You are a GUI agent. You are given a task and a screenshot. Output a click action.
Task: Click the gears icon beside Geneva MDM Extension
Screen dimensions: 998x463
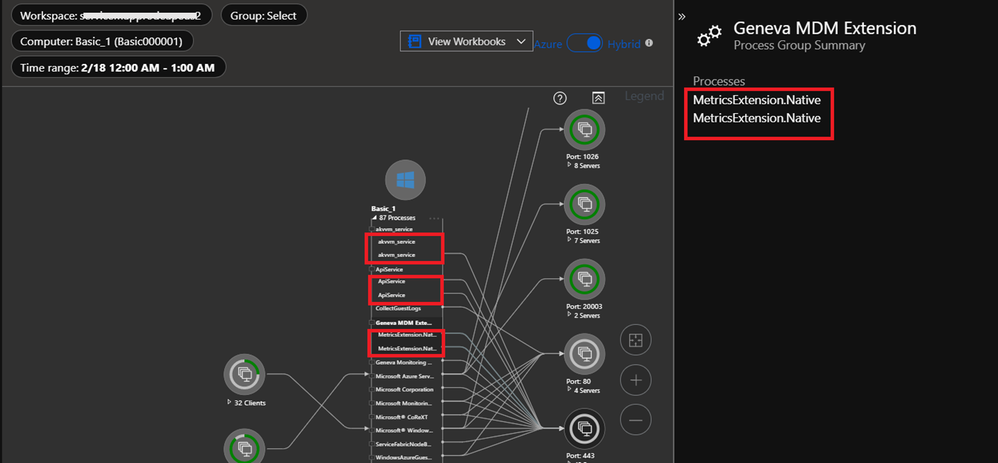click(709, 36)
